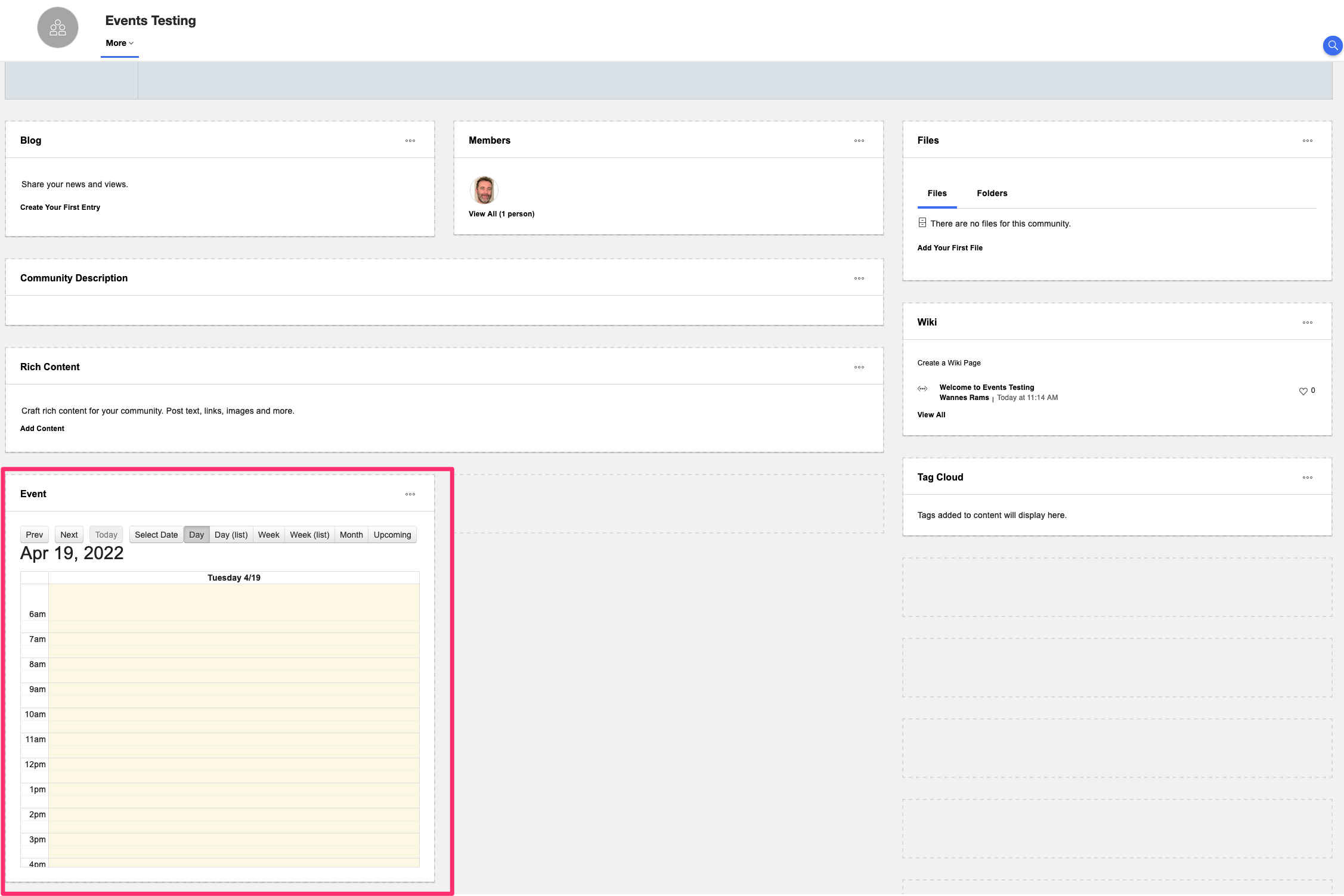Open the Select Date picker
This screenshot has height=896, width=1344.
(x=156, y=535)
